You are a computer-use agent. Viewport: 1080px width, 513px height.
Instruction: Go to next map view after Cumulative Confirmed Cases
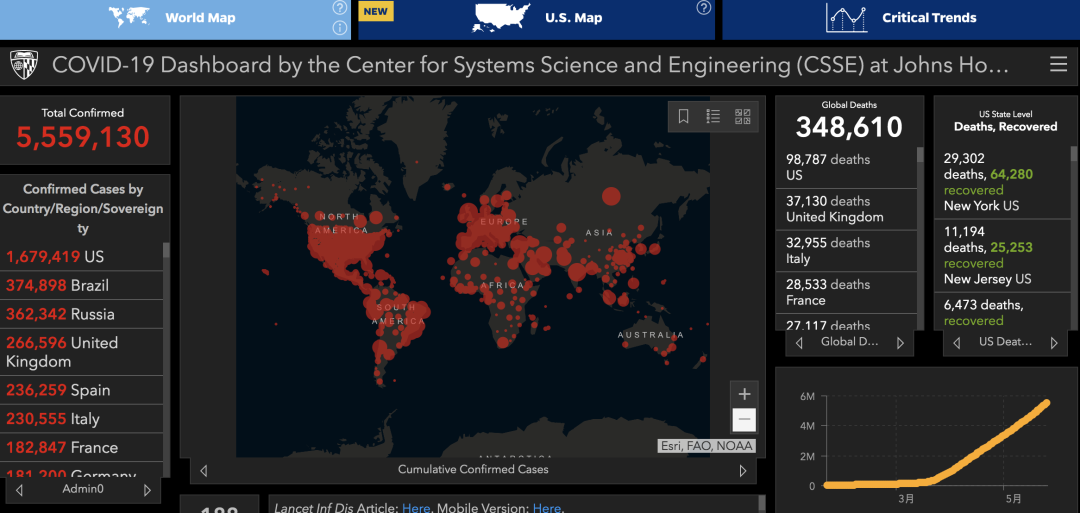[x=742, y=471]
